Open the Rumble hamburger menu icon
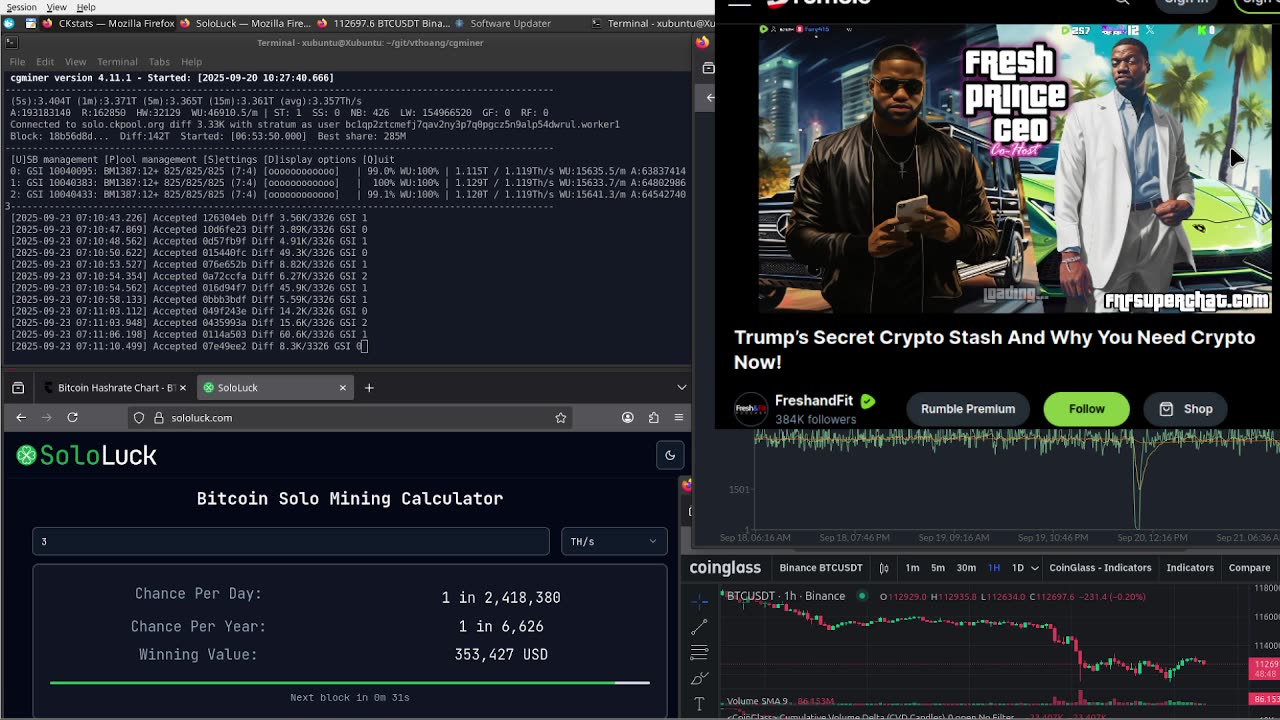This screenshot has width=1280, height=720. click(739, 3)
